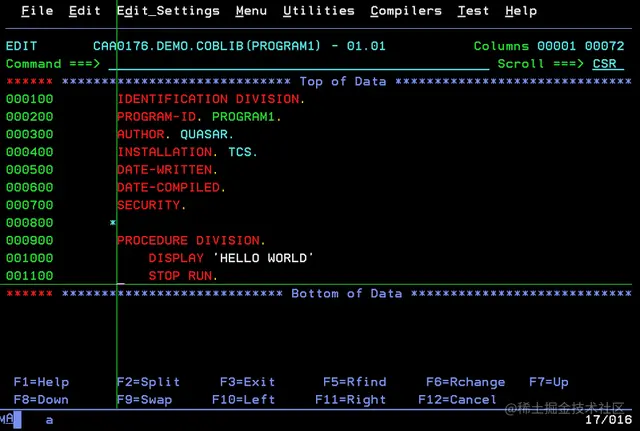This screenshot has height=431, width=640.
Task: Click line number 000700
Action: [29, 205]
